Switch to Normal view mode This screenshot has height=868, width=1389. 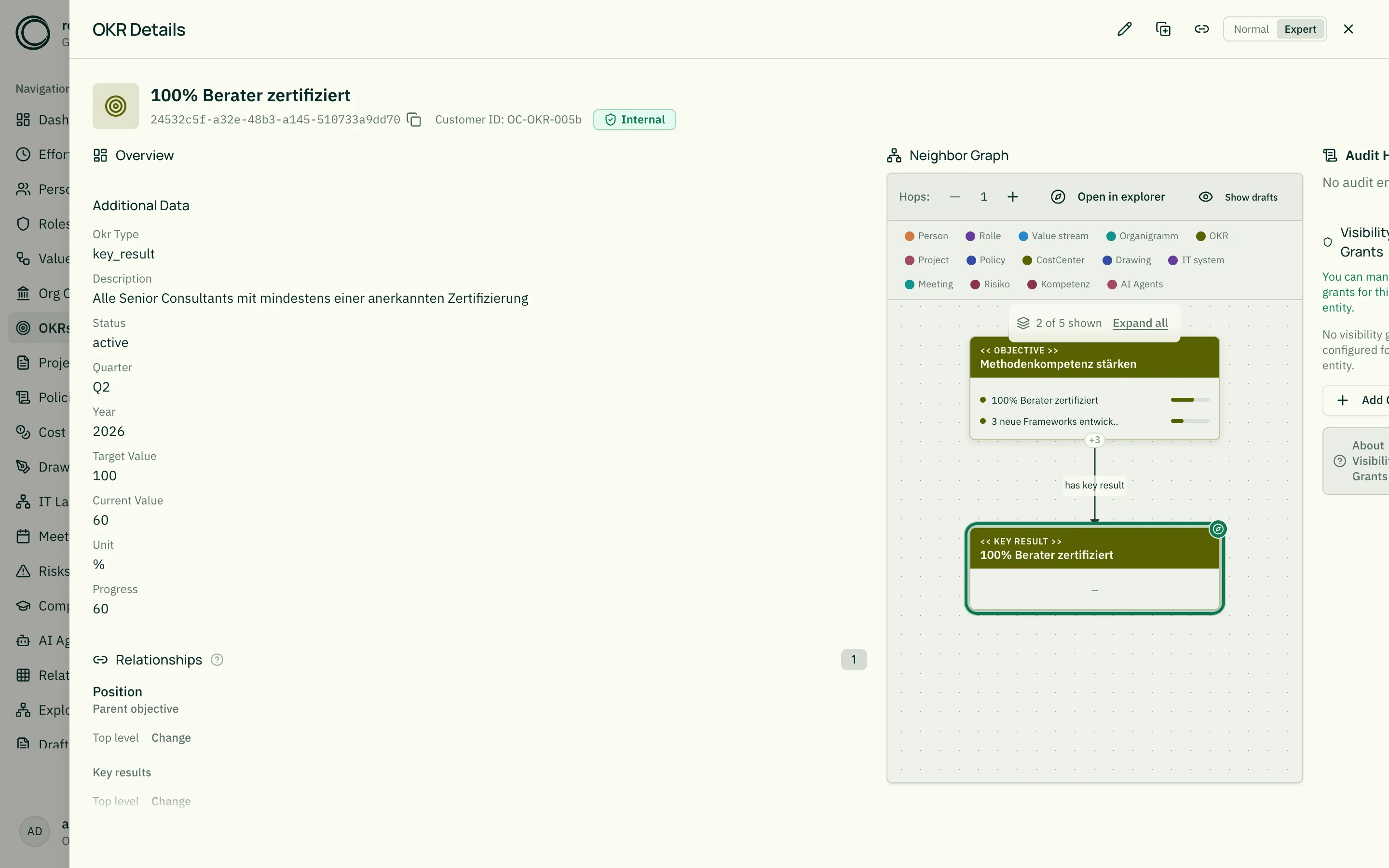pos(1251,29)
